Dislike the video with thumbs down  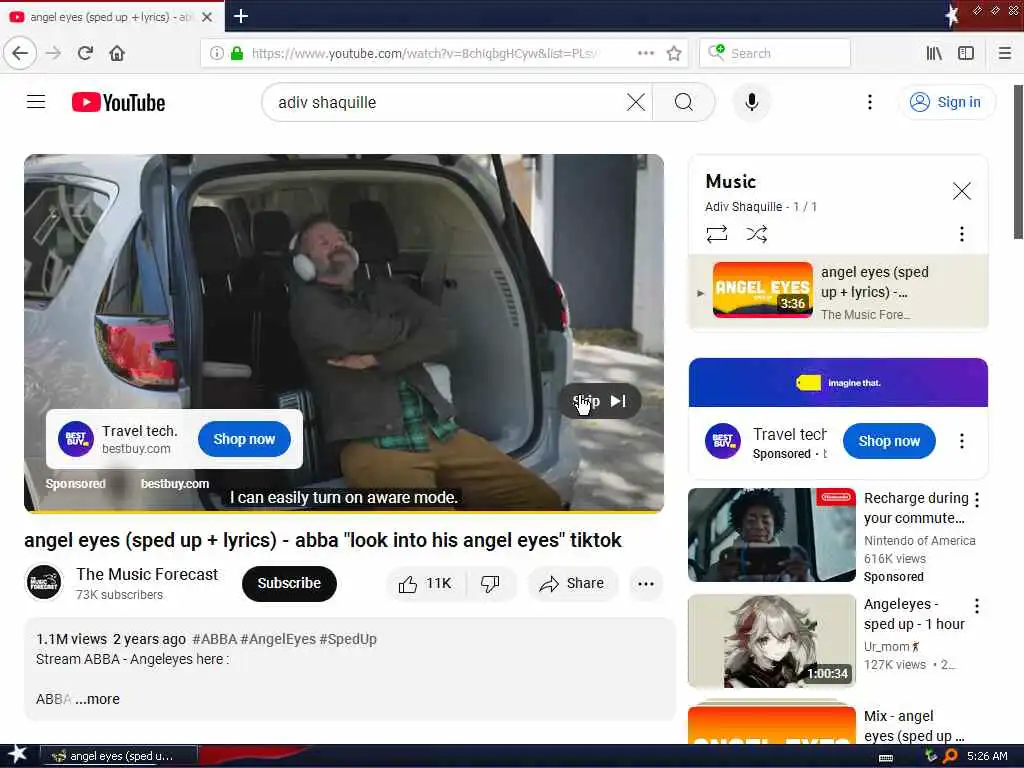point(490,584)
